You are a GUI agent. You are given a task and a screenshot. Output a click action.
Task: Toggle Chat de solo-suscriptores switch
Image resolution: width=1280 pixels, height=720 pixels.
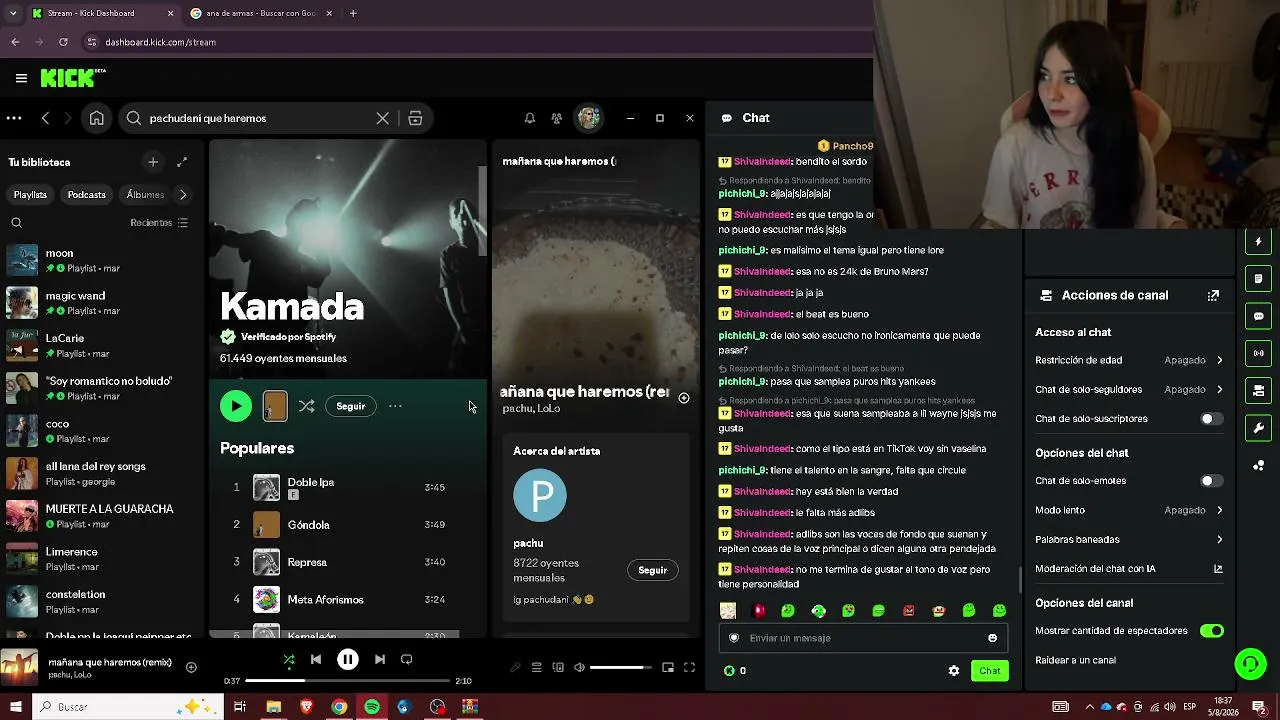point(1211,419)
